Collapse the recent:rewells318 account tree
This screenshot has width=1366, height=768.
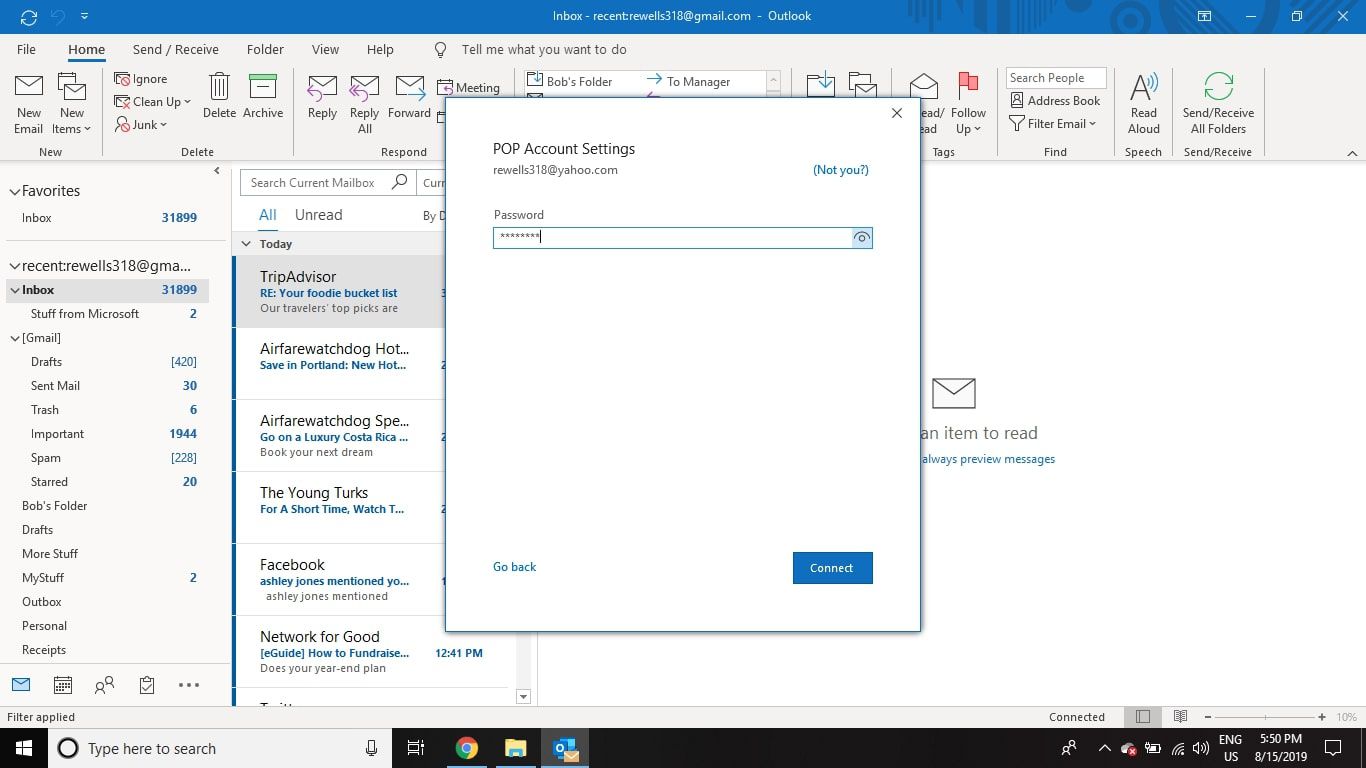pyautogui.click(x=14, y=266)
